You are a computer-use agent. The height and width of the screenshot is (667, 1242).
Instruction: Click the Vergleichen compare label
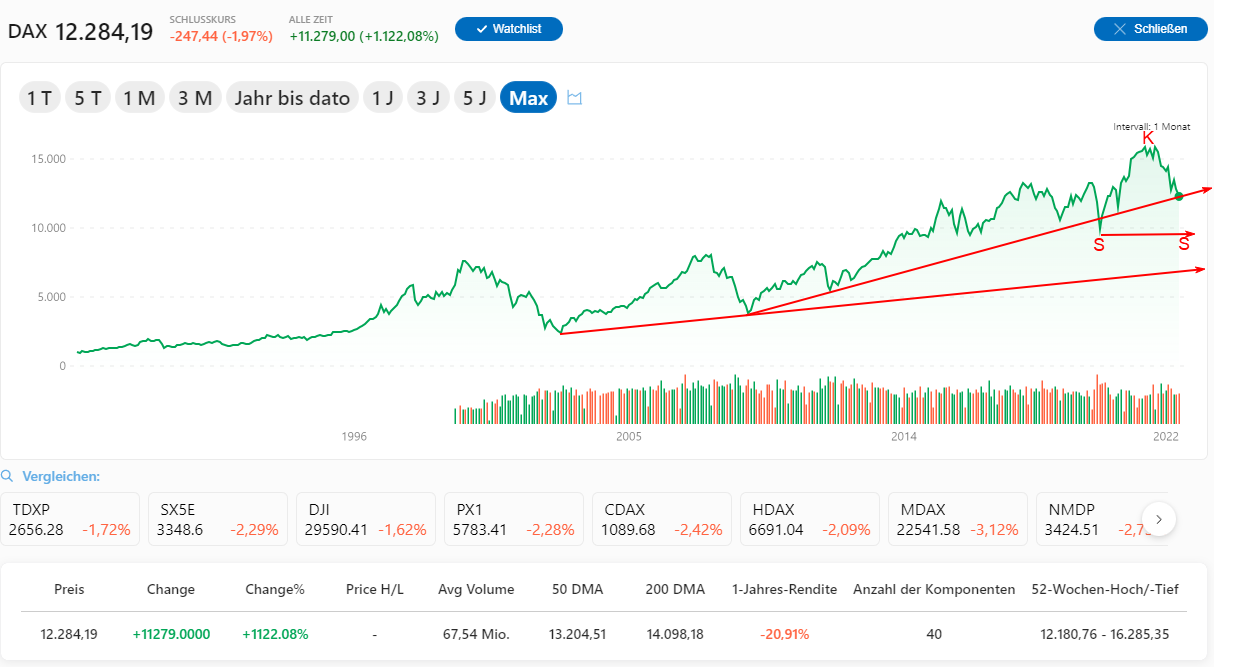(61, 476)
